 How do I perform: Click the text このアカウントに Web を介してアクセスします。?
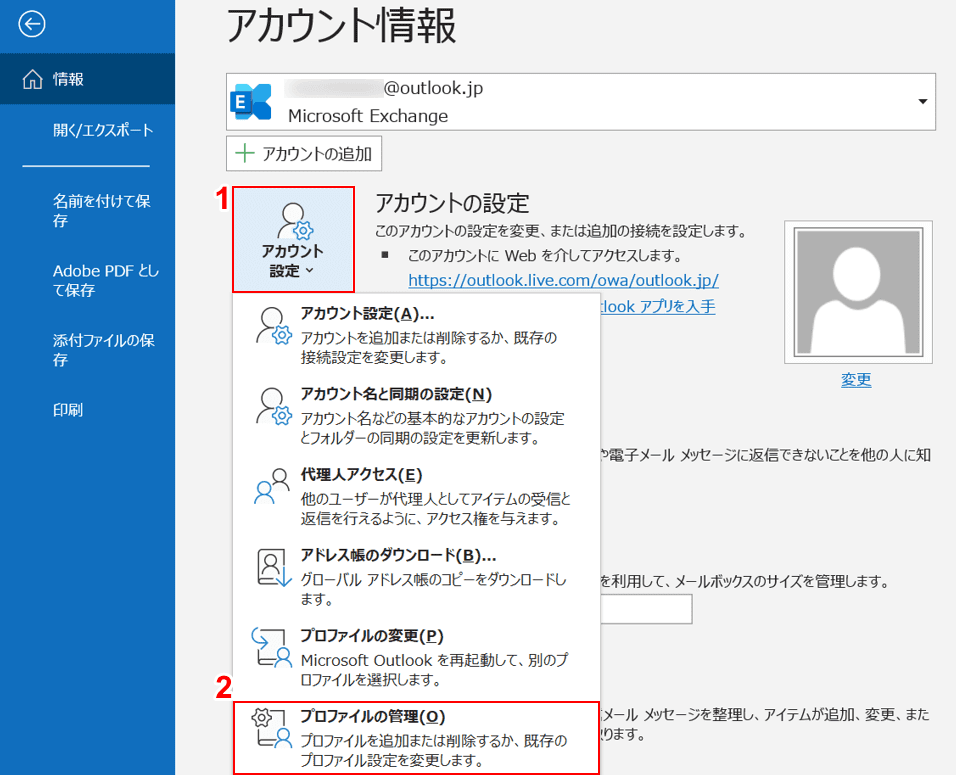544,255
